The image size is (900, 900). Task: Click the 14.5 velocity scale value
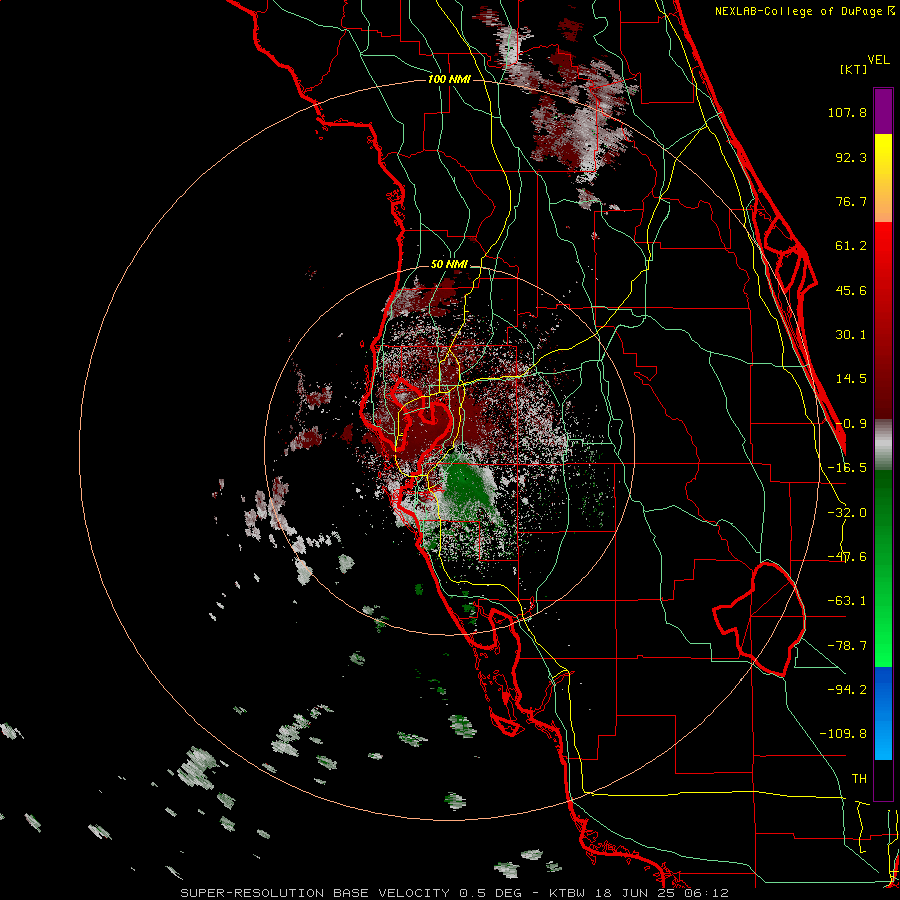[851, 379]
